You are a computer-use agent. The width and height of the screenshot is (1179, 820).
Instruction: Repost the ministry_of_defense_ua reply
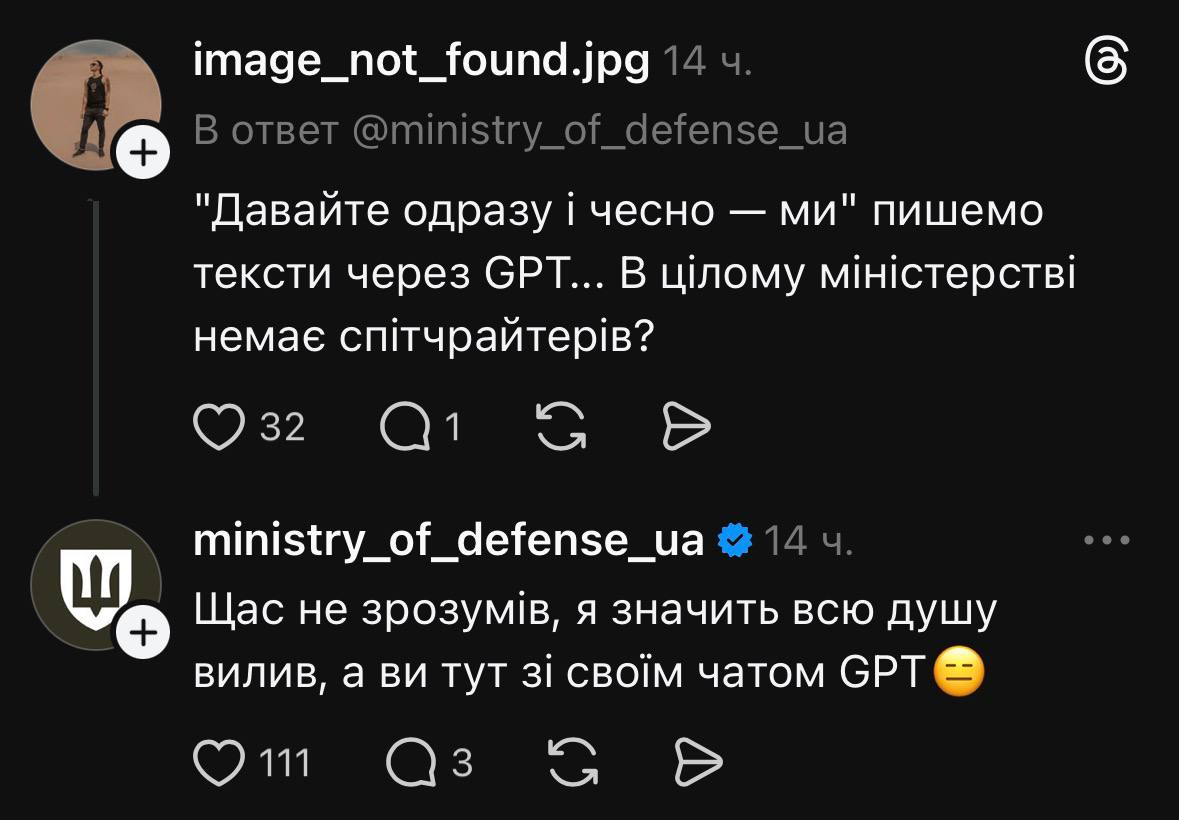tap(574, 763)
